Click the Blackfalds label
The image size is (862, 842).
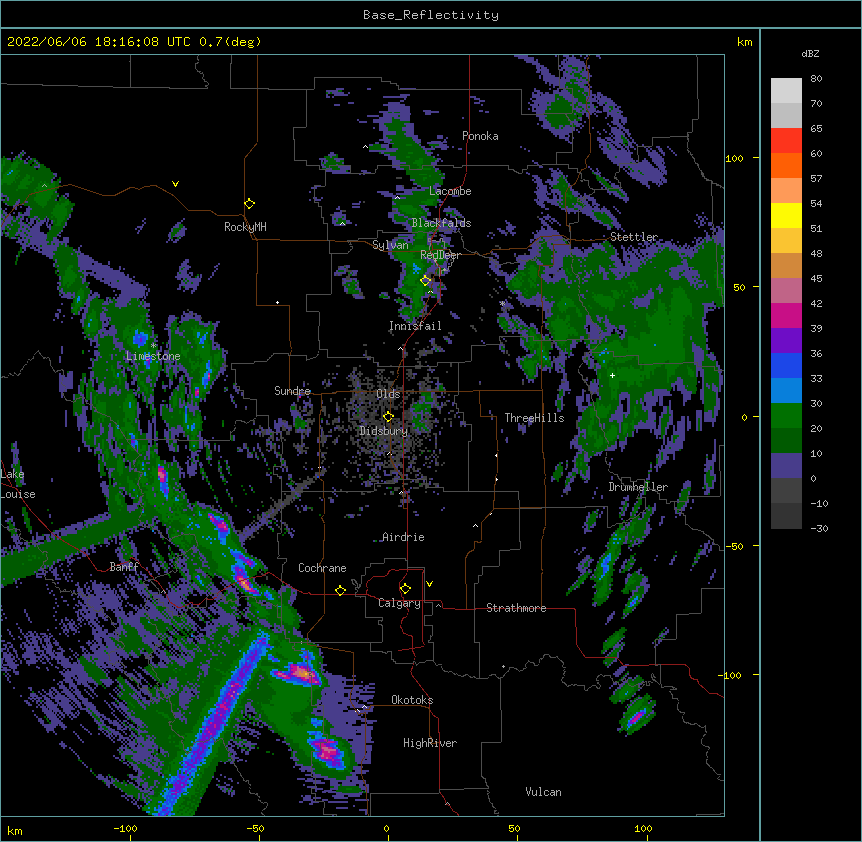(441, 223)
